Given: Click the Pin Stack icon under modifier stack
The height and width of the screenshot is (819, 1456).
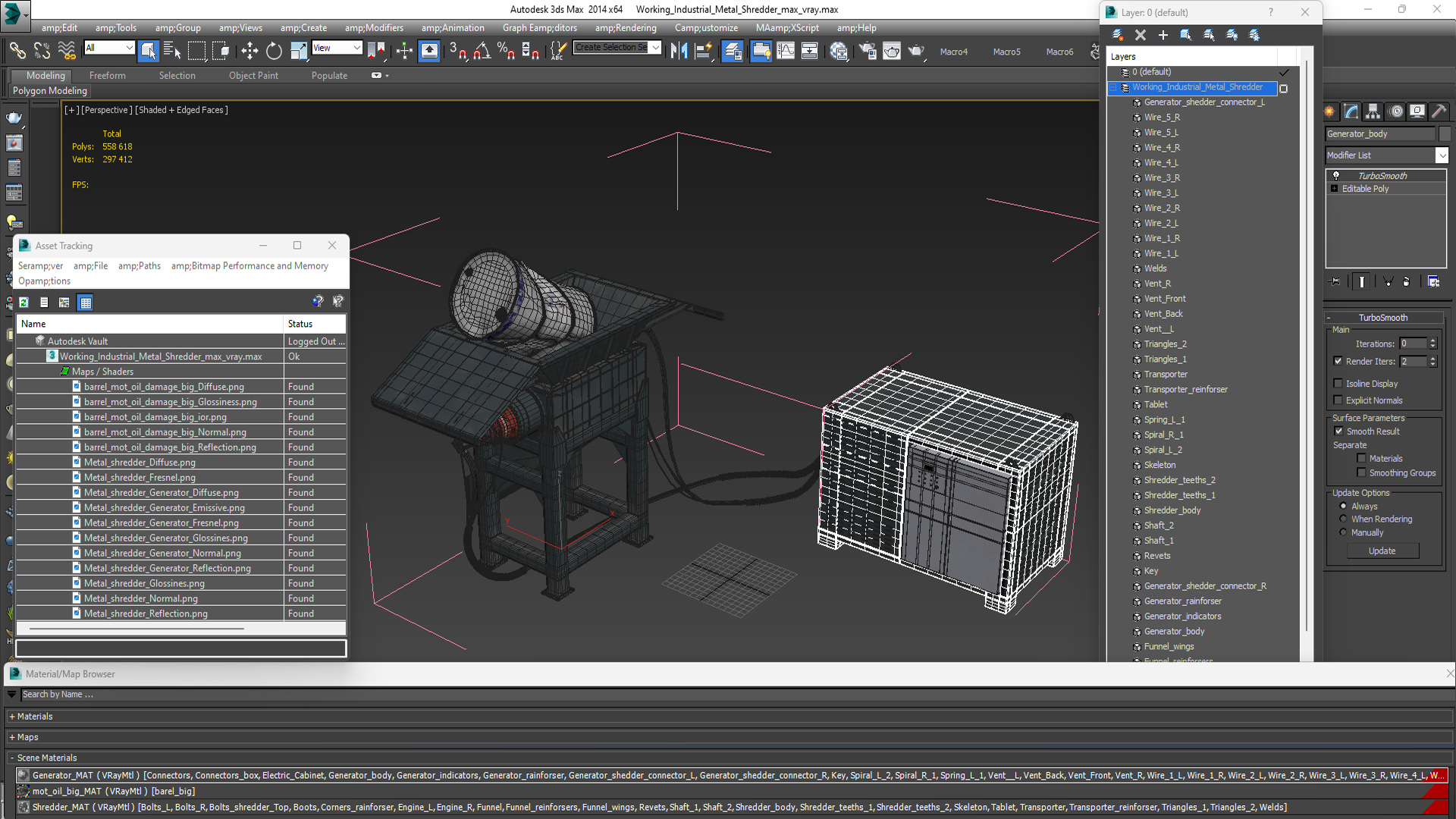Looking at the screenshot, I should 1336,281.
